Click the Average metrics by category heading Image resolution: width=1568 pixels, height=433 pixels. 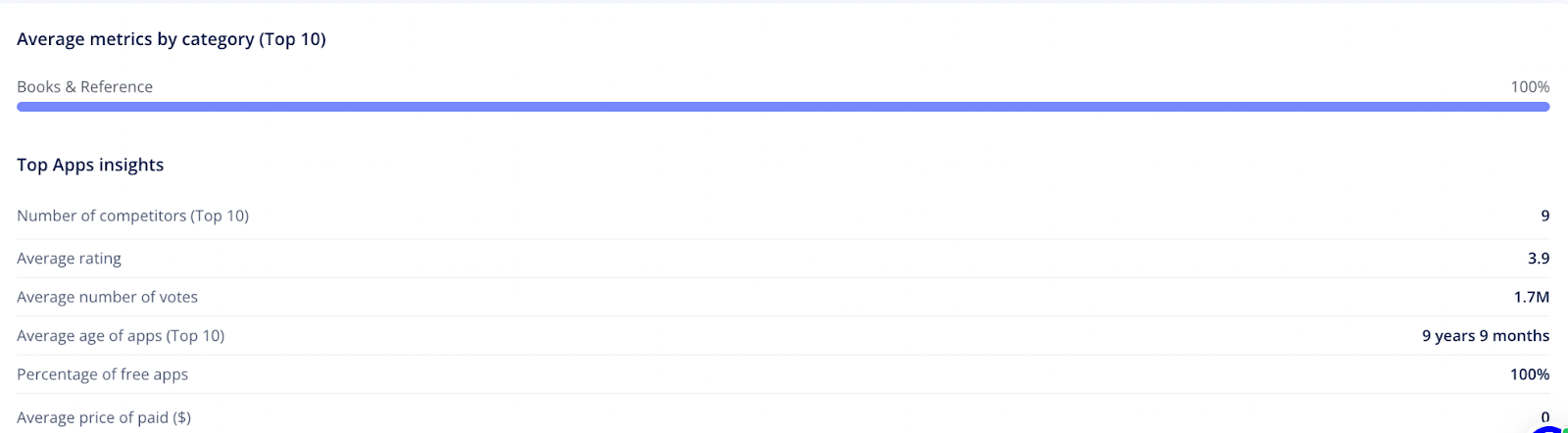171,39
